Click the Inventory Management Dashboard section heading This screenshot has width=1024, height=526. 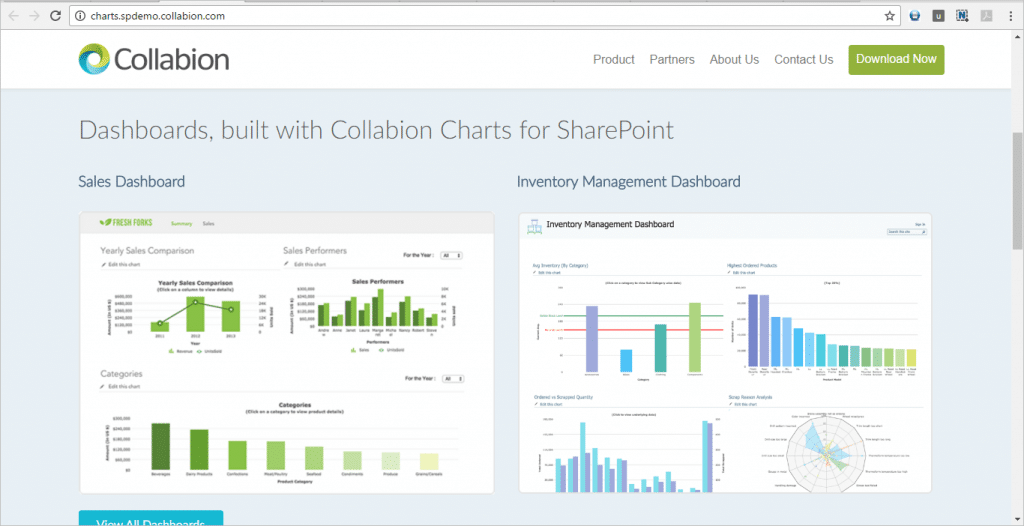pos(629,181)
